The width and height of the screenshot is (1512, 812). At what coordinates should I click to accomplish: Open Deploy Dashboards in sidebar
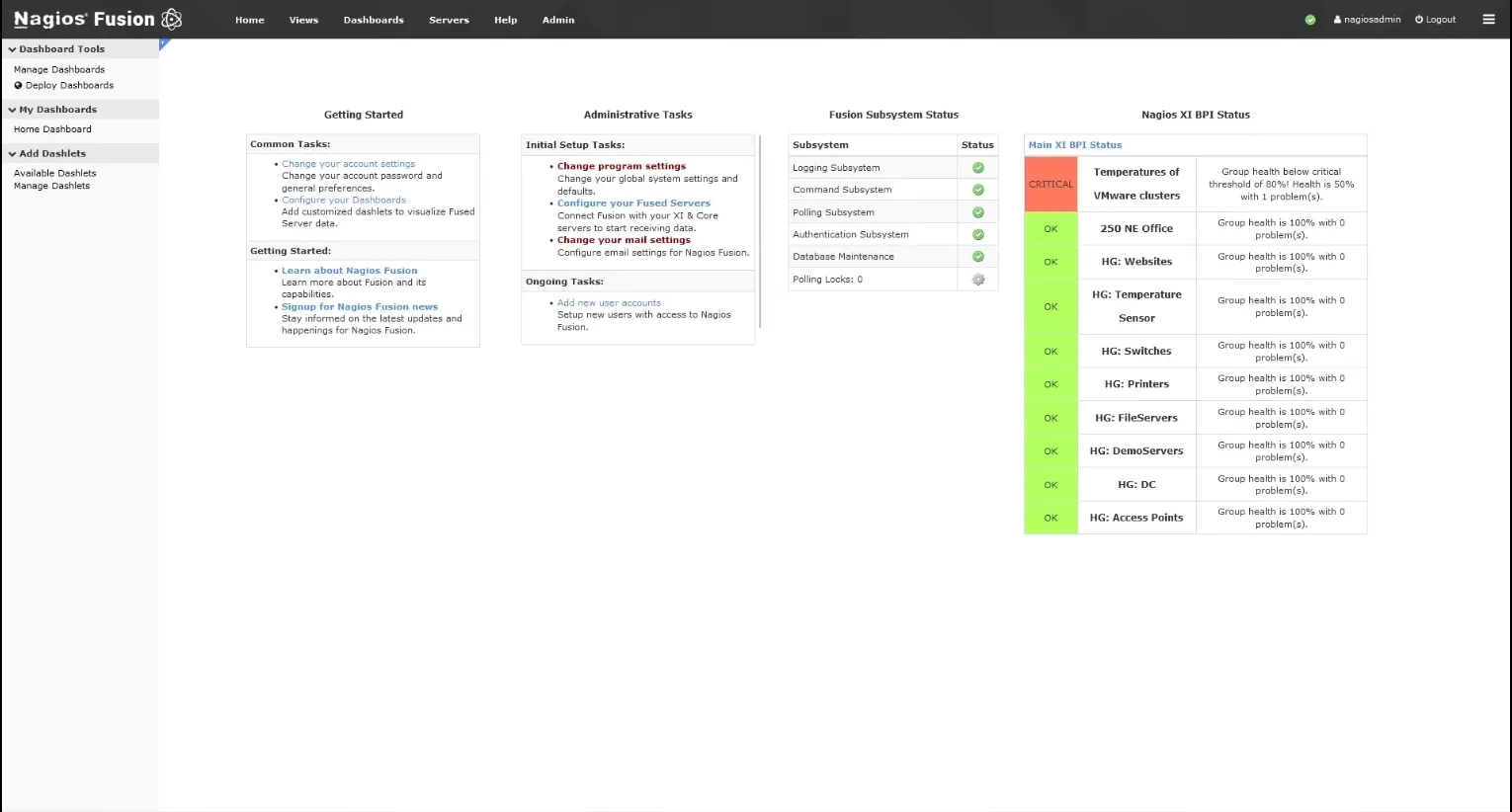click(64, 85)
